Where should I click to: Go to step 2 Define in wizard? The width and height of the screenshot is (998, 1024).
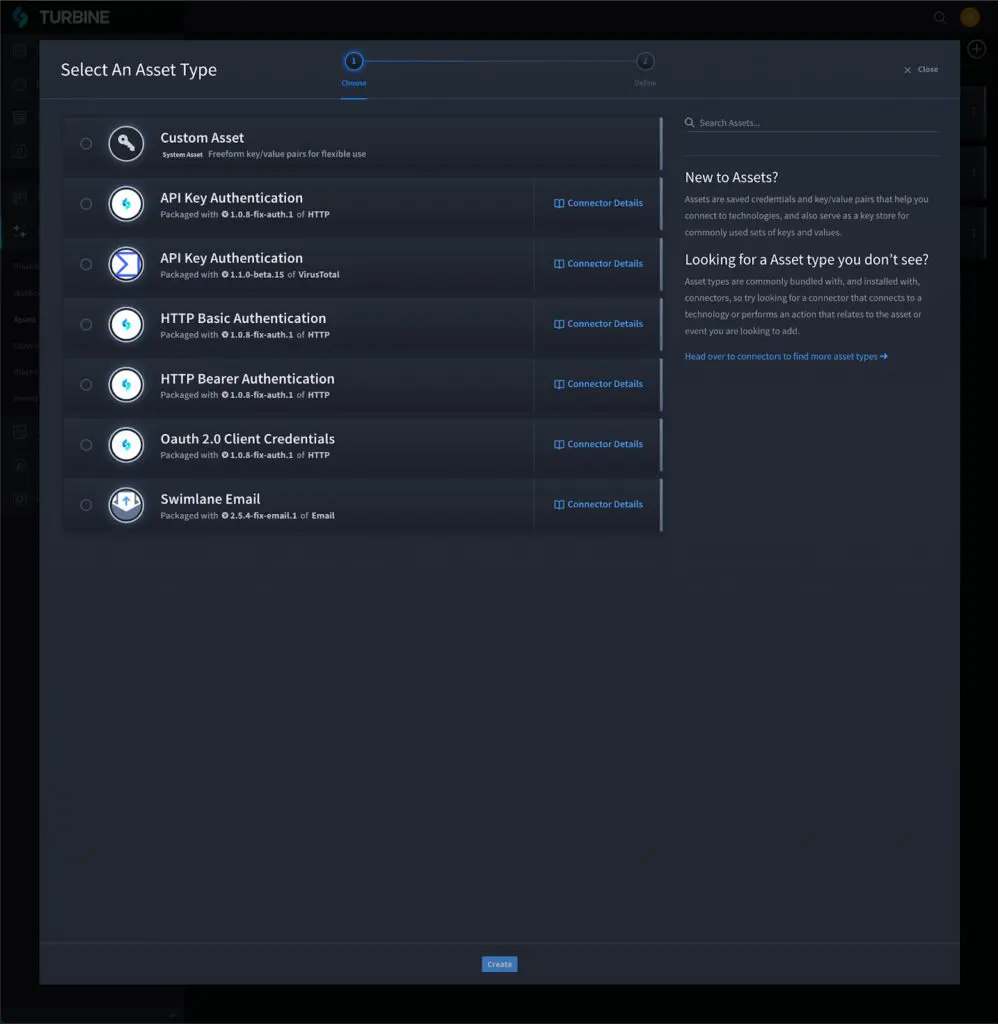click(x=645, y=62)
